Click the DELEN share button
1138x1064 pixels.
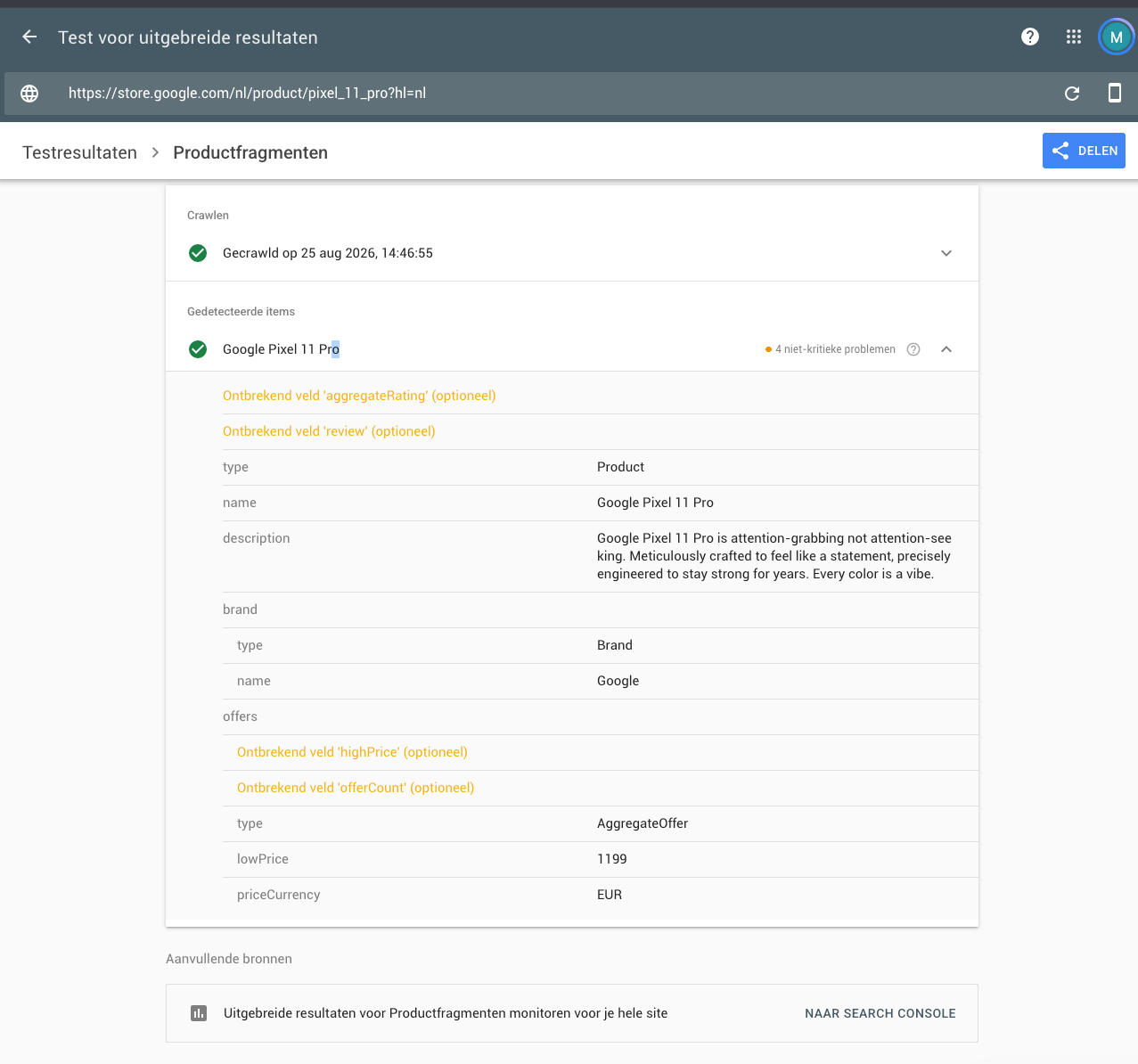pos(1084,151)
